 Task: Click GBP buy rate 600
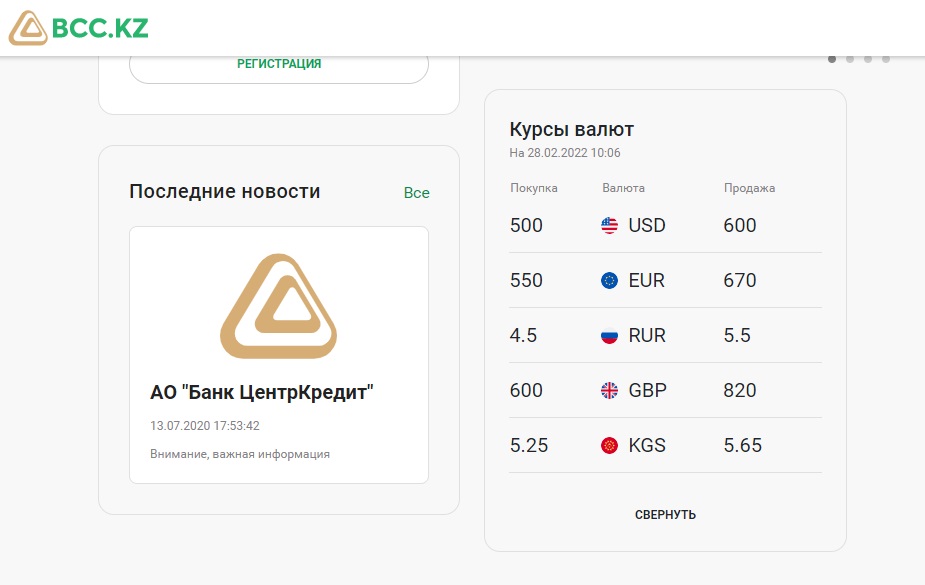click(x=526, y=390)
